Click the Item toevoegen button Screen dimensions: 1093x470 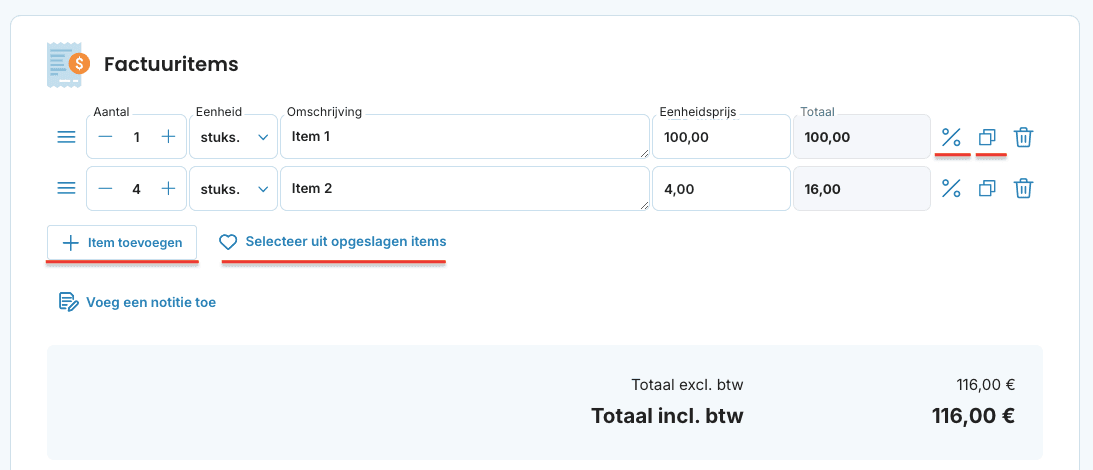[122, 243]
